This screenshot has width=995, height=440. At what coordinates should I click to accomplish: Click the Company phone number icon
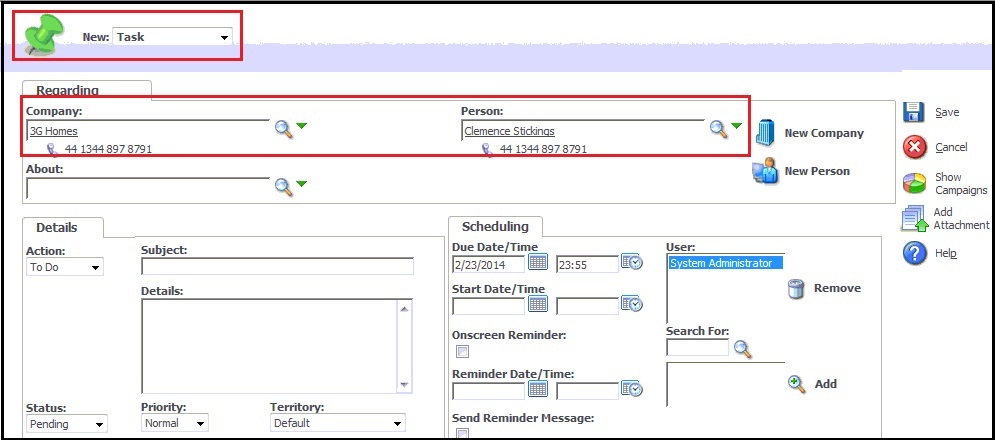(52, 149)
